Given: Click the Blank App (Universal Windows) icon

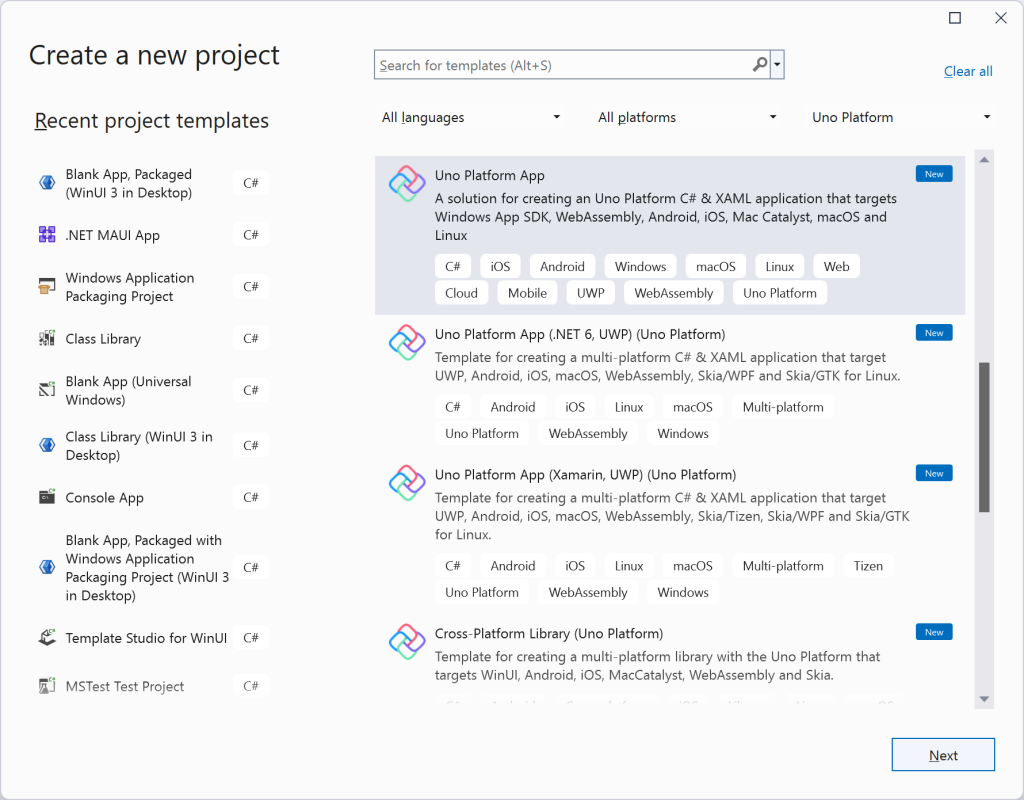Looking at the screenshot, I should coord(45,390).
